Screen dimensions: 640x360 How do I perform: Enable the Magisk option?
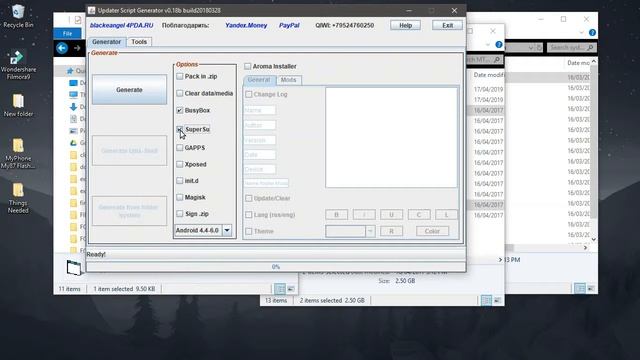tap(180, 197)
